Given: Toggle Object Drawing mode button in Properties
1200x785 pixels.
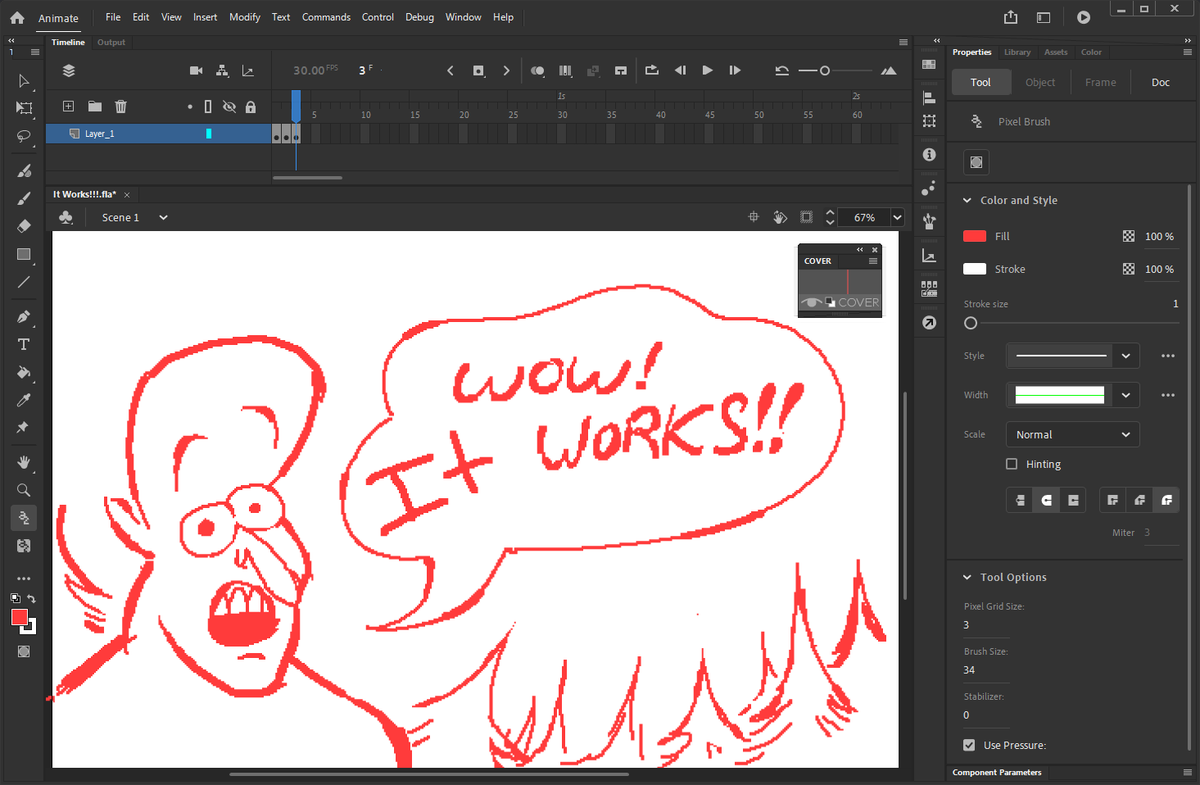Looking at the screenshot, I should [977, 162].
